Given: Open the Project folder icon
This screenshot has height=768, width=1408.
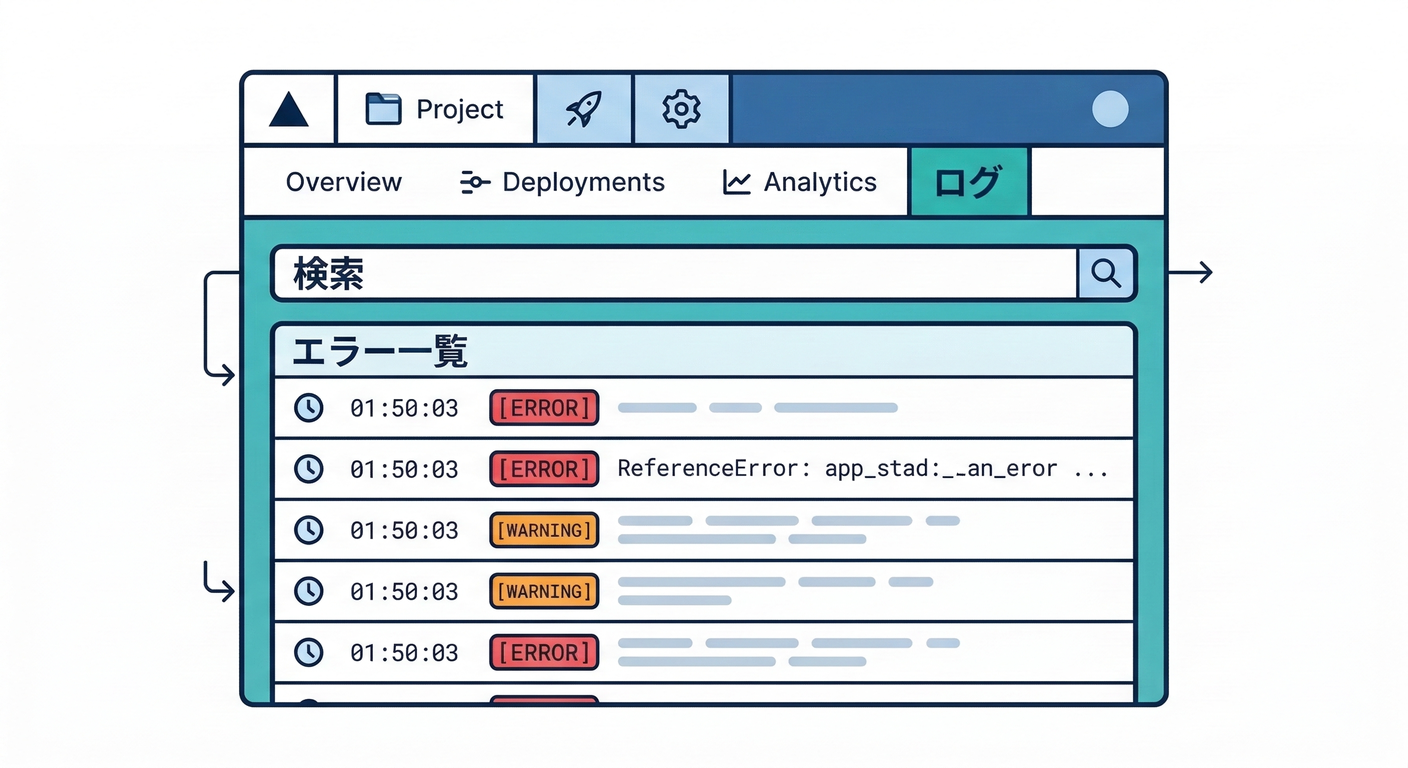Looking at the screenshot, I should 383,108.
